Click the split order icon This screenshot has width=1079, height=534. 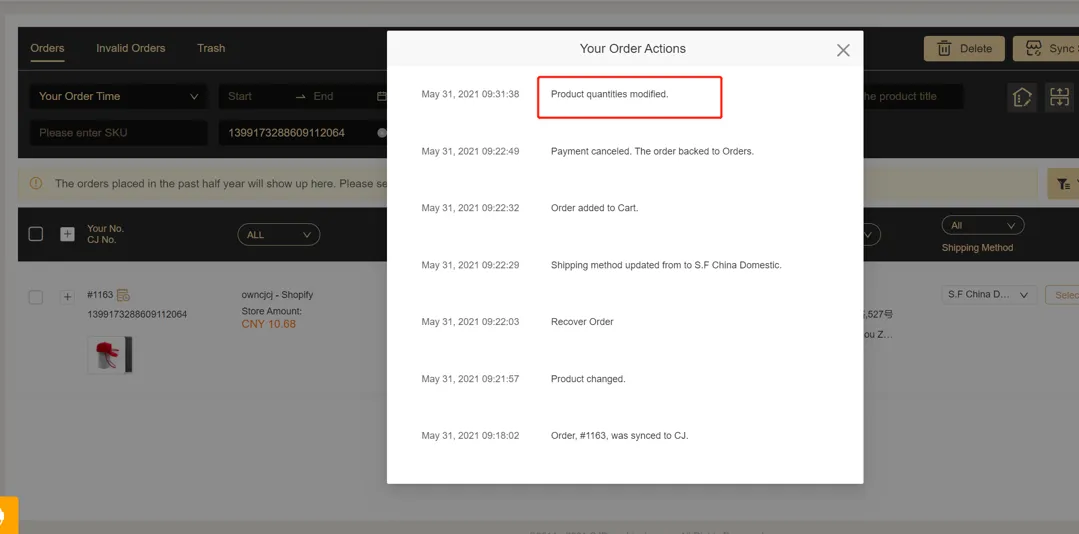click(1059, 97)
